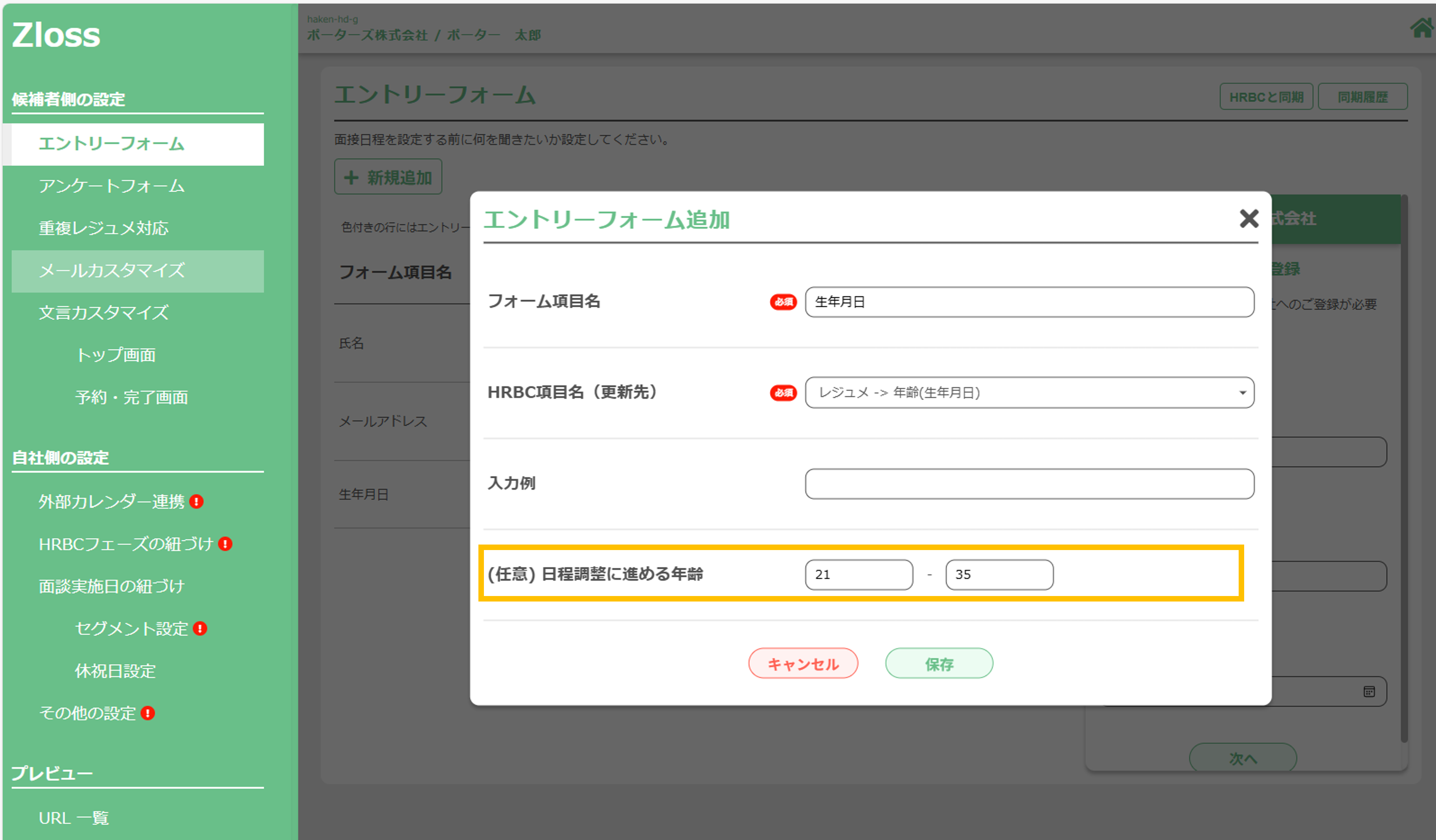This screenshot has height=840, width=1436.
Task: Click the HRBCと同期 sync button
Action: (x=1266, y=96)
